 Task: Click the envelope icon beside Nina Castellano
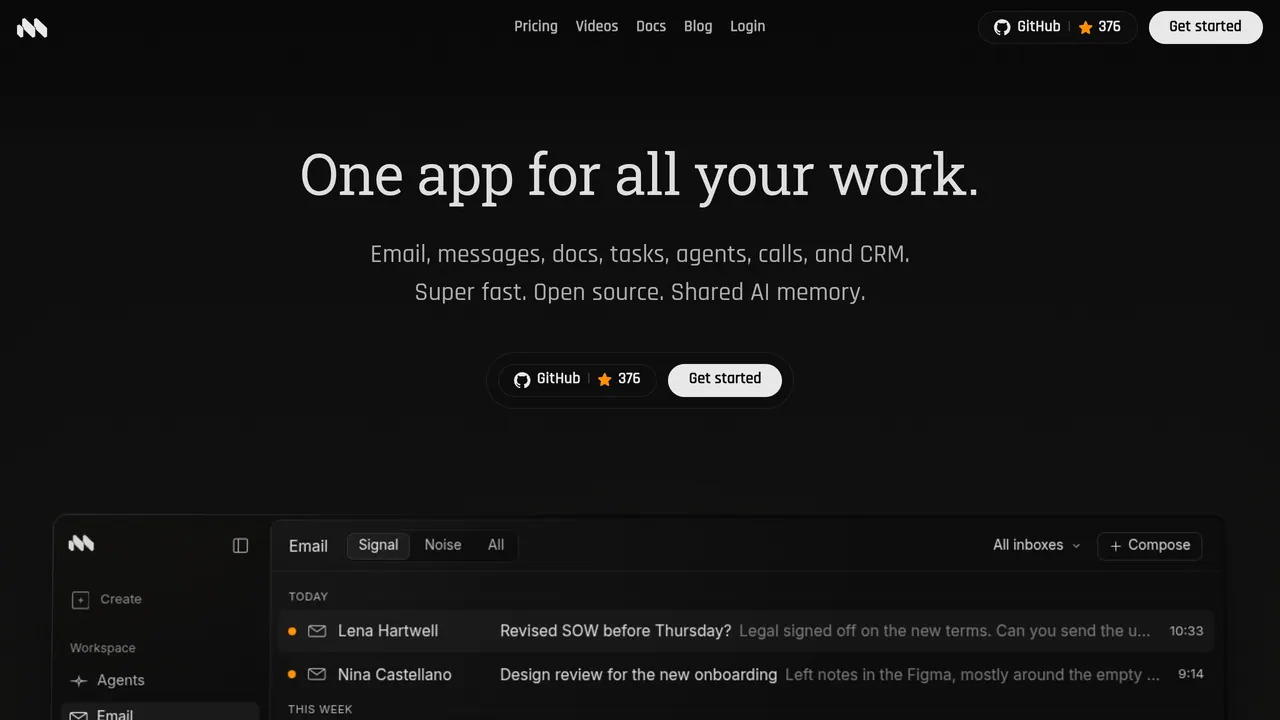(317, 675)
